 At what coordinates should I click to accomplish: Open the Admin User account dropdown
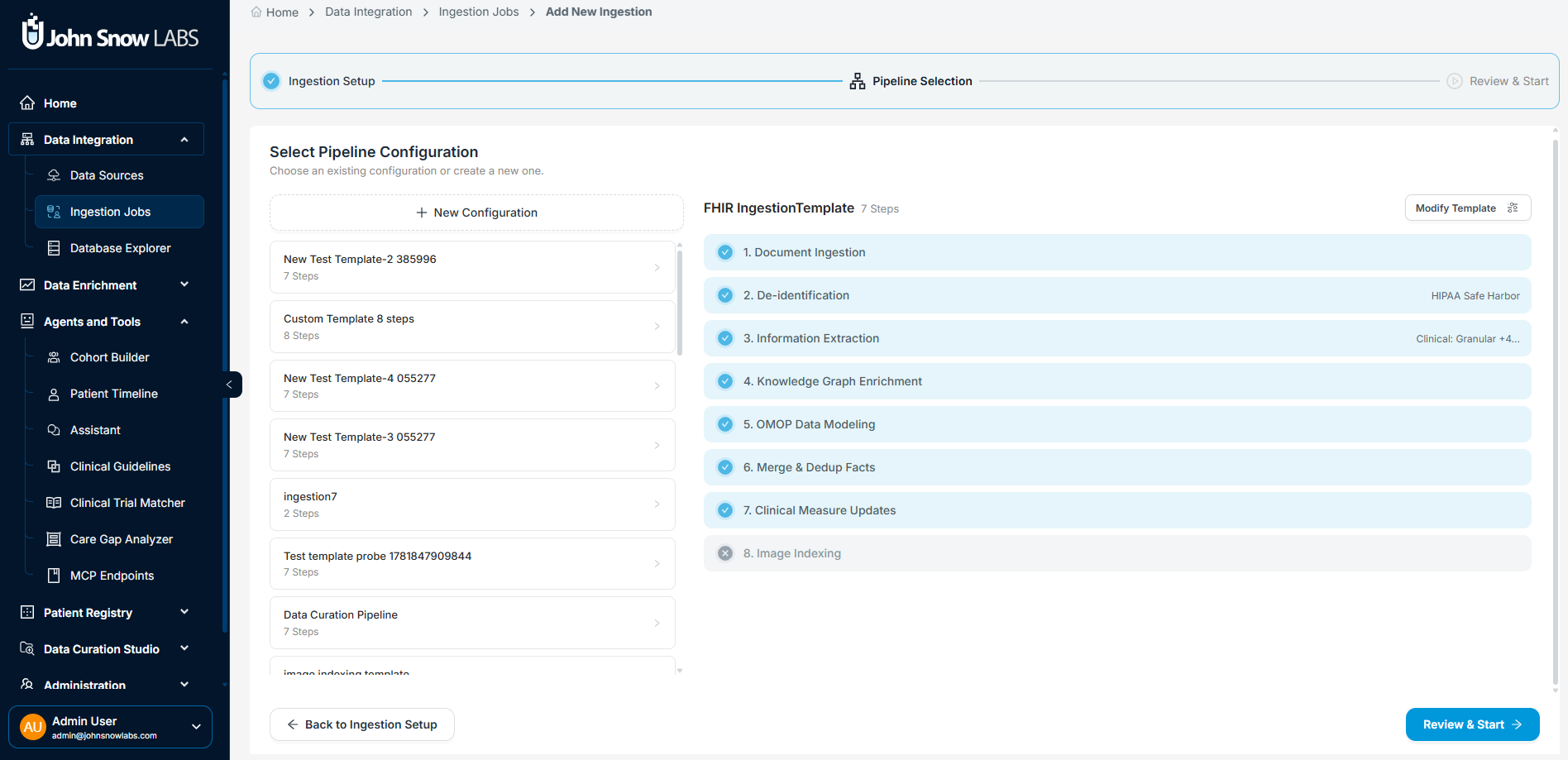(196, 727)
